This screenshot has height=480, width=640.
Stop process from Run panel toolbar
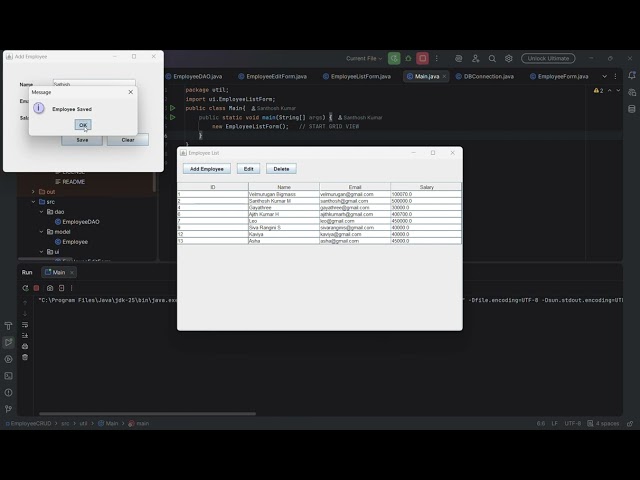[36, 288]
